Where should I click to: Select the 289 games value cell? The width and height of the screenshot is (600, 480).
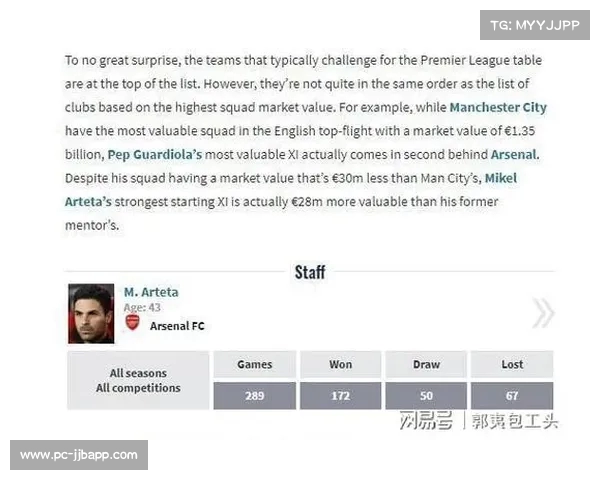coord(254,396)
